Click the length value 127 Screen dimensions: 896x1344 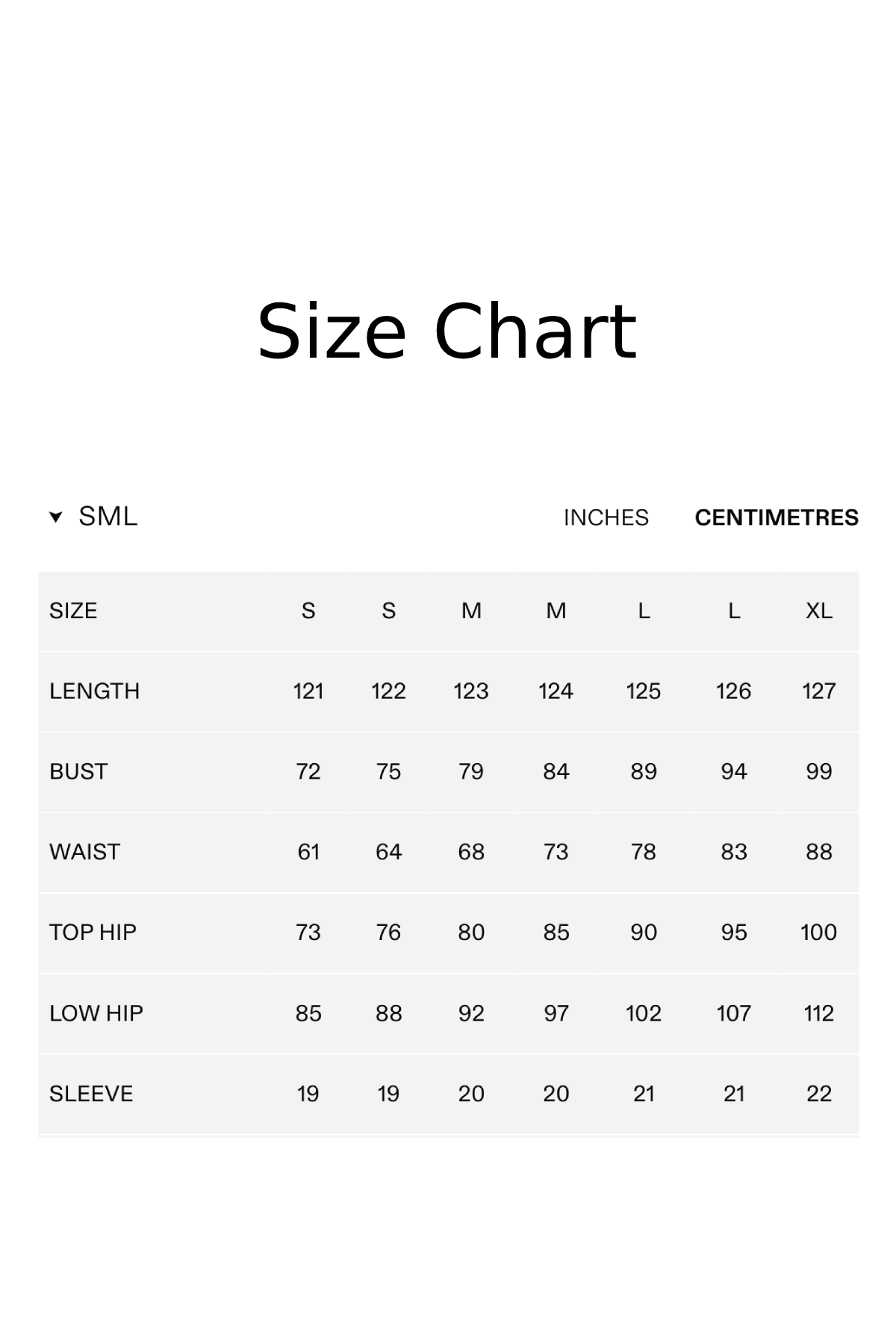pos(818,691)
